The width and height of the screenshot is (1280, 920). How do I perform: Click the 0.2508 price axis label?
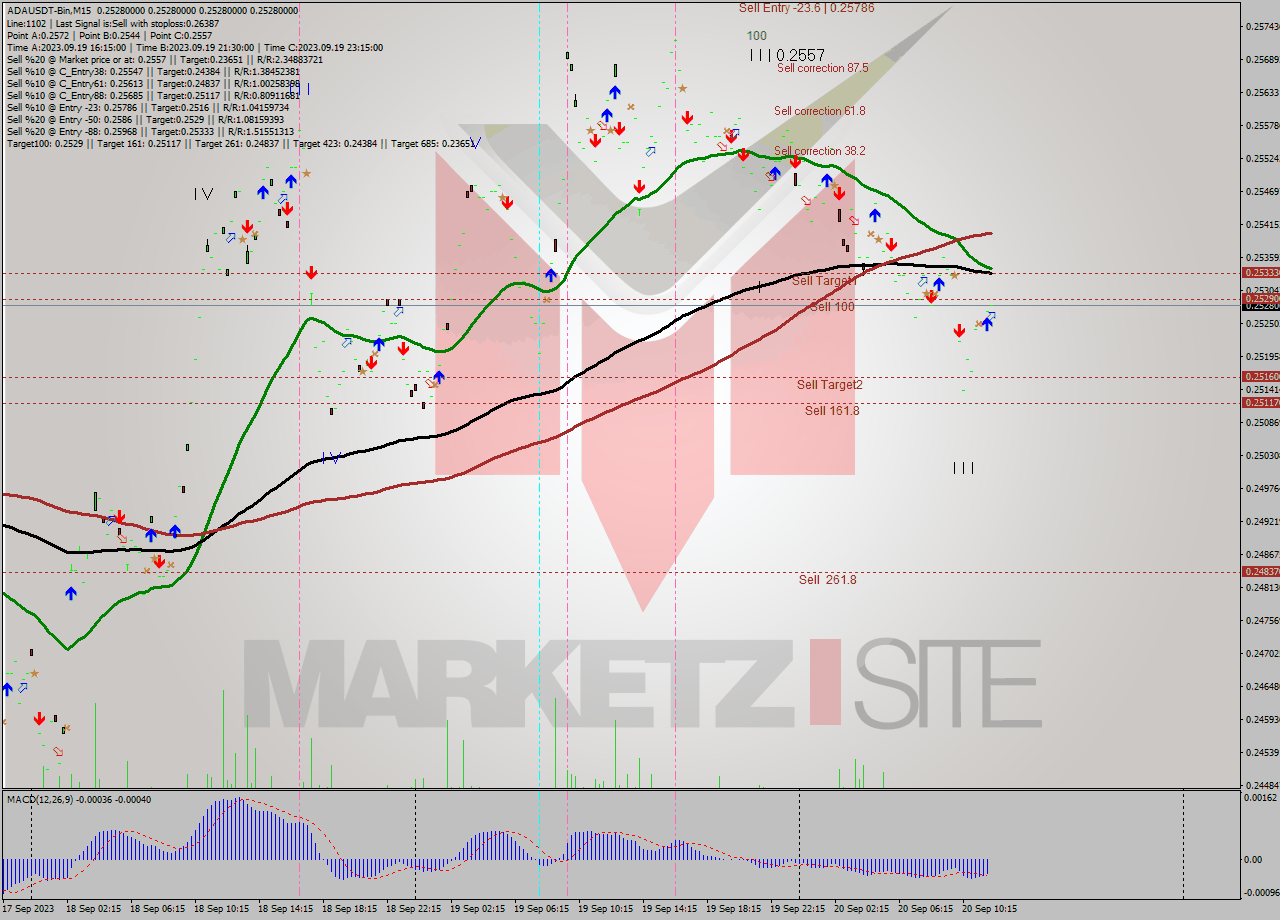[1263, 422]
